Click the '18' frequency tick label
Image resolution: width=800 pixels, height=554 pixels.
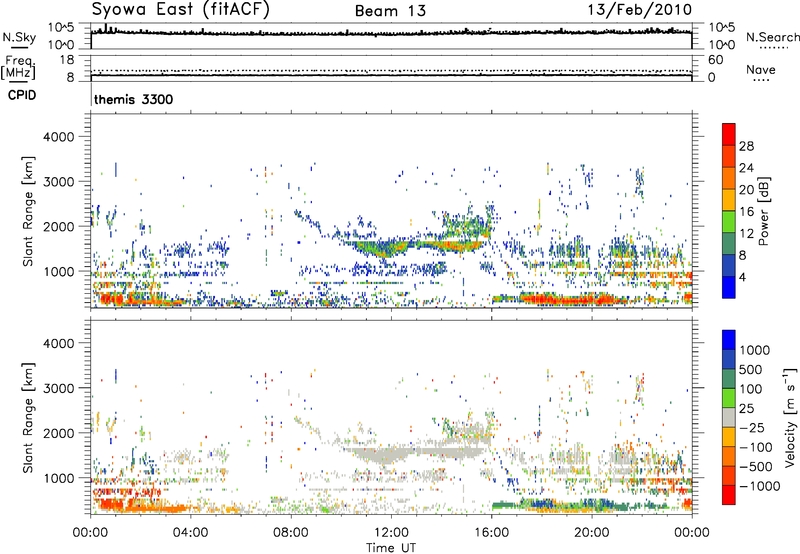(x=67, y=60)
